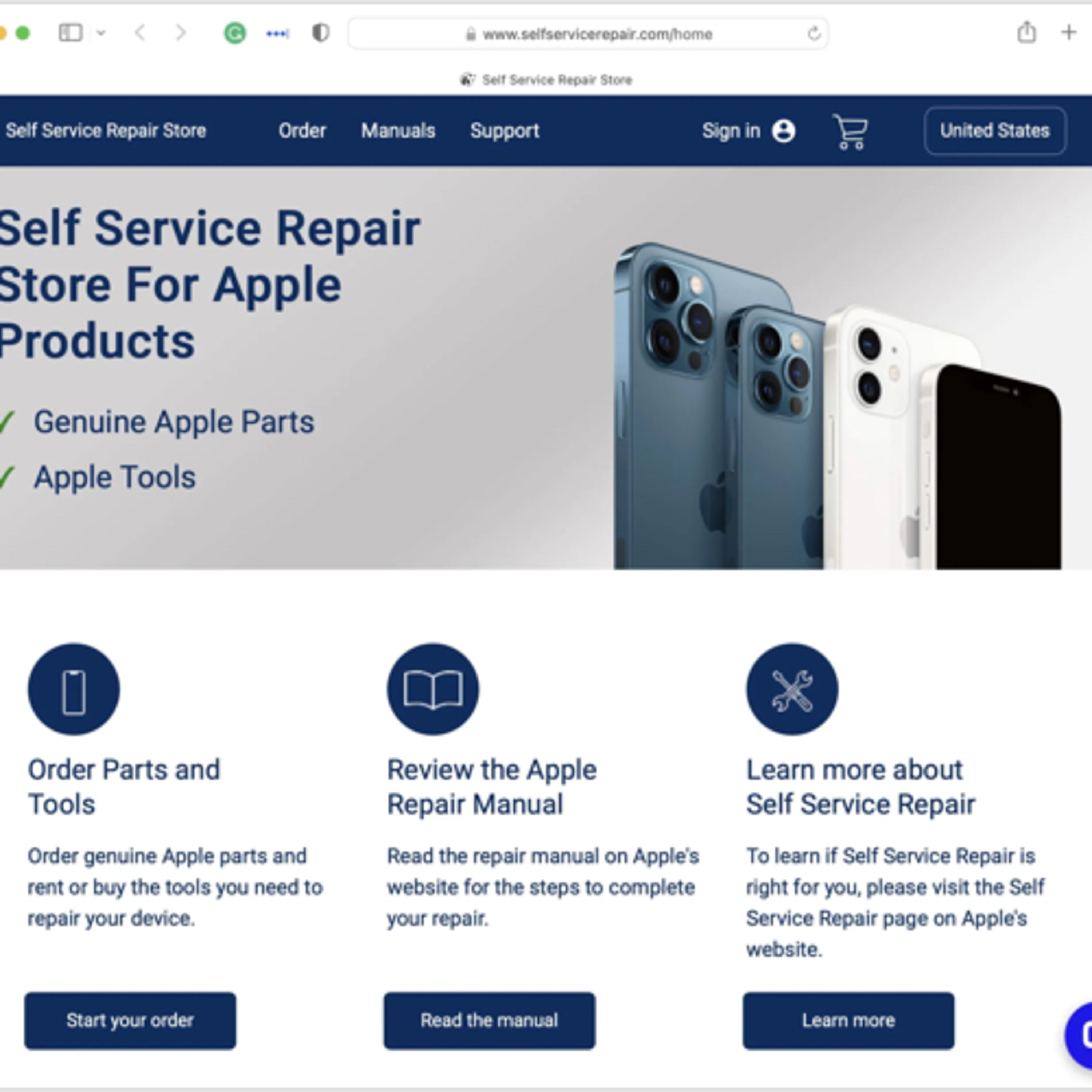The height and width of the screenshot is (1092, 1092).
Task: Expand the sidebar dropdown chevron
Action: point(101,33)
